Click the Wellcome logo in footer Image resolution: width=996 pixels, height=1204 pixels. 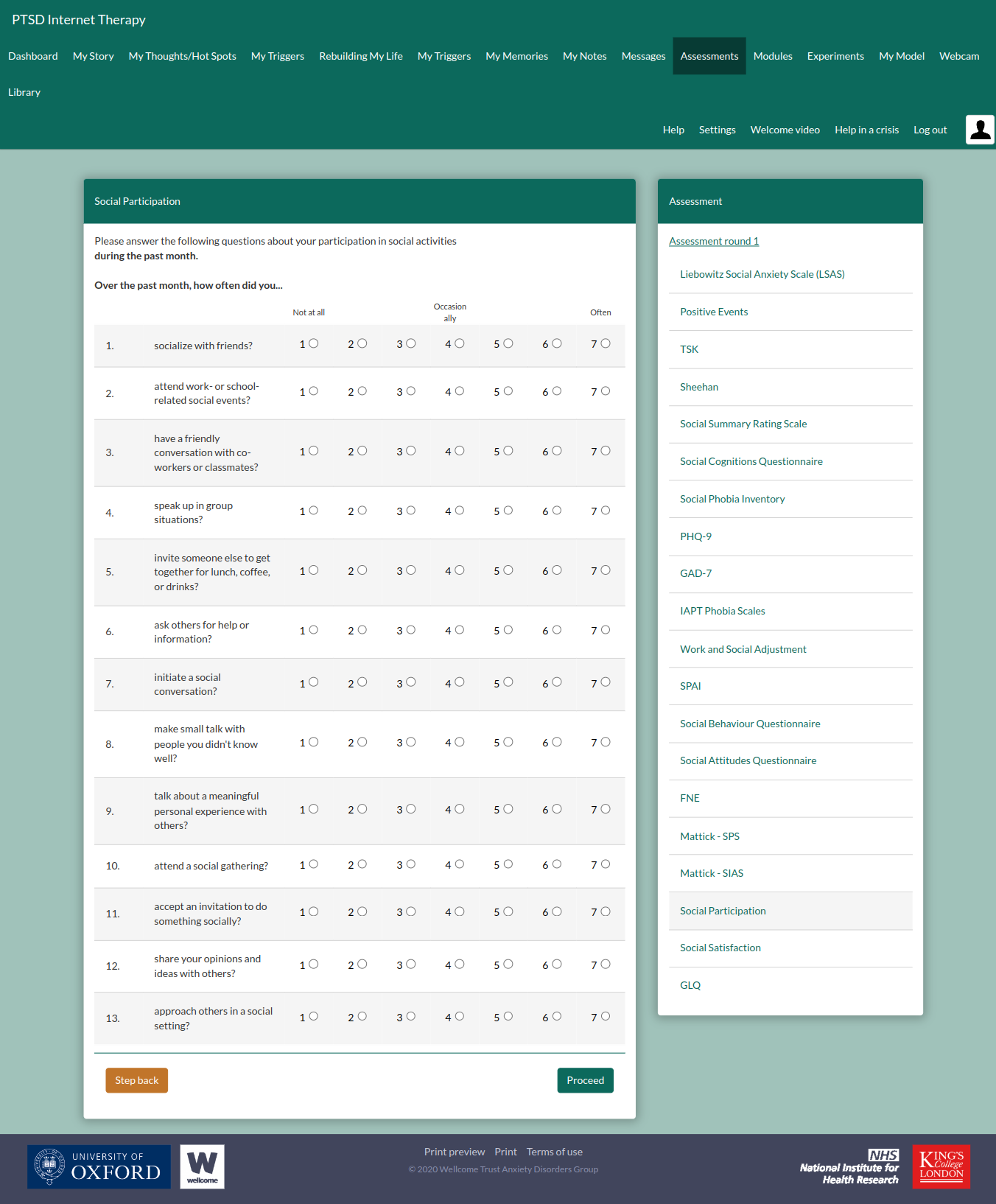pyautogui.click(x=202, y=1166)
